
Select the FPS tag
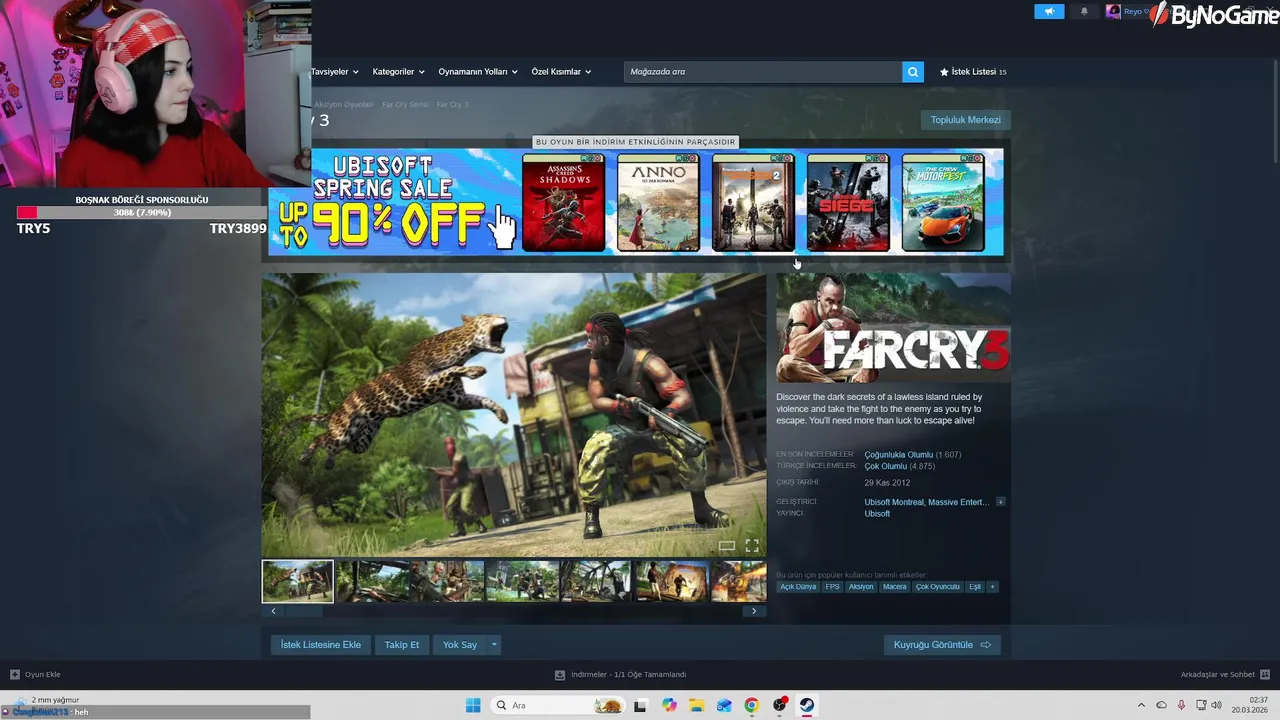pos(832,587)
